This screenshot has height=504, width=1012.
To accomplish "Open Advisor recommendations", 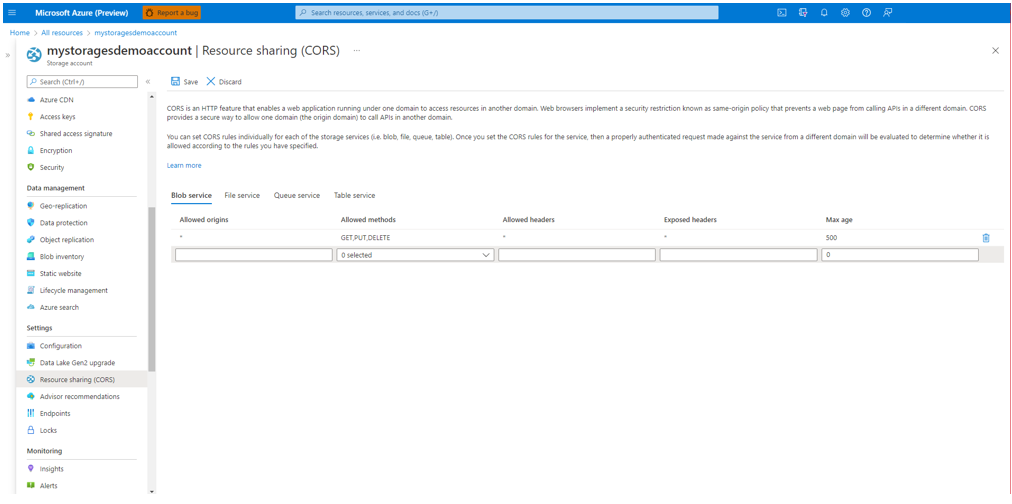I will 79,396.
